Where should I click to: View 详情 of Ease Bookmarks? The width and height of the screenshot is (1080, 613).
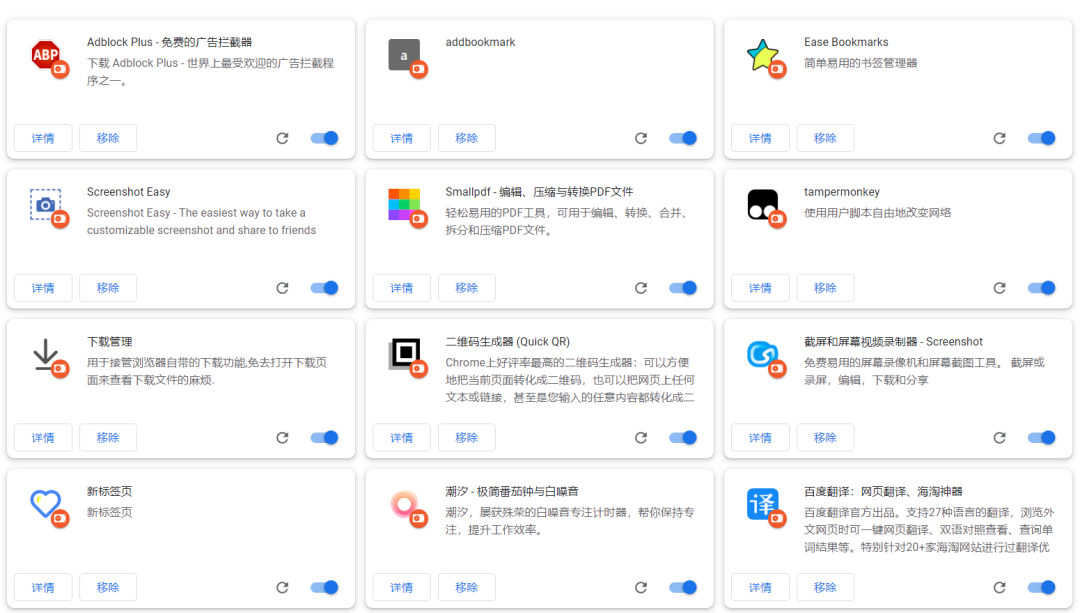[760, 138]
